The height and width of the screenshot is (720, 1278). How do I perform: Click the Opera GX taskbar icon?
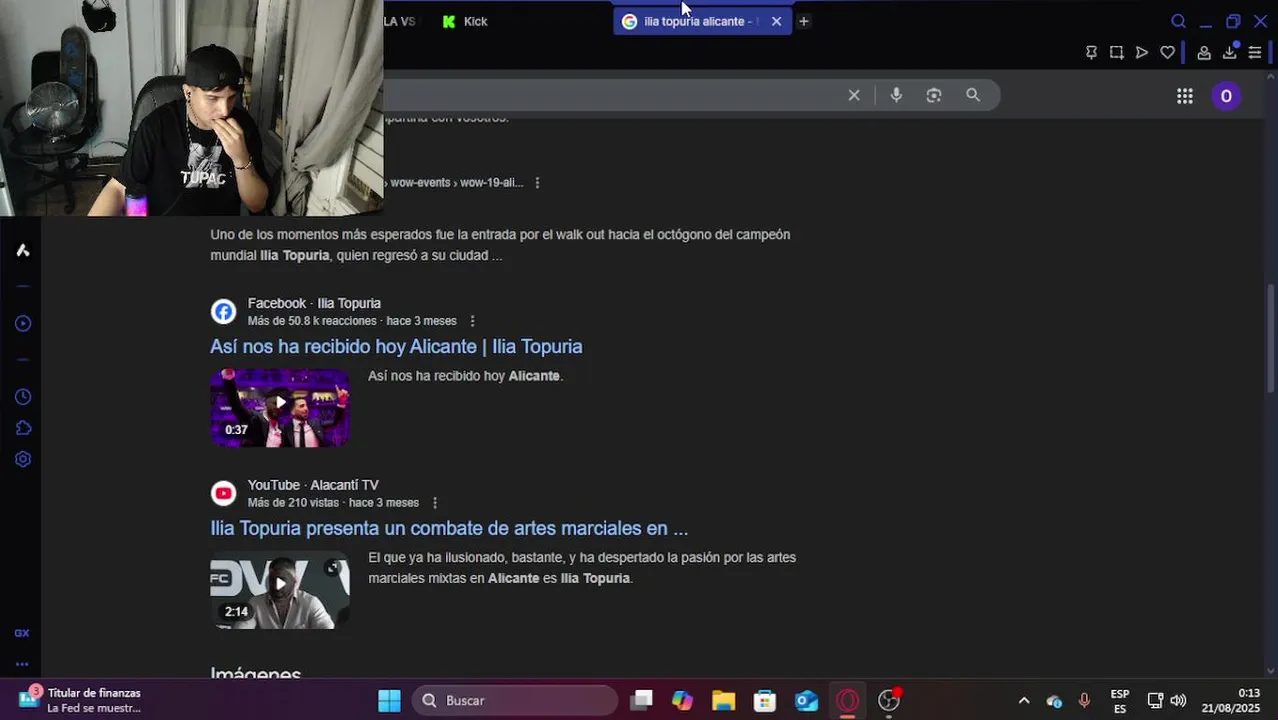pyautogui.click(x=847, y=700)
